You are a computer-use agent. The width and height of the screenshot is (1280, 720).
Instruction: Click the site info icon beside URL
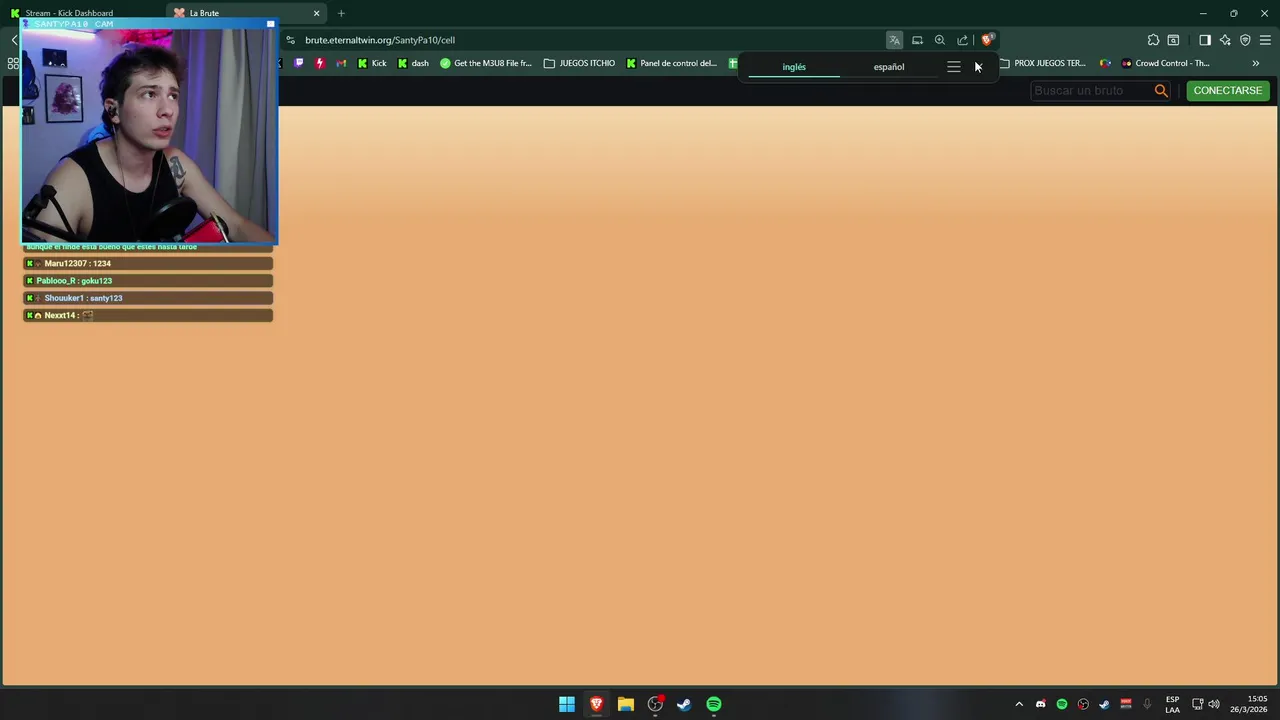click(x=290, y=40)
